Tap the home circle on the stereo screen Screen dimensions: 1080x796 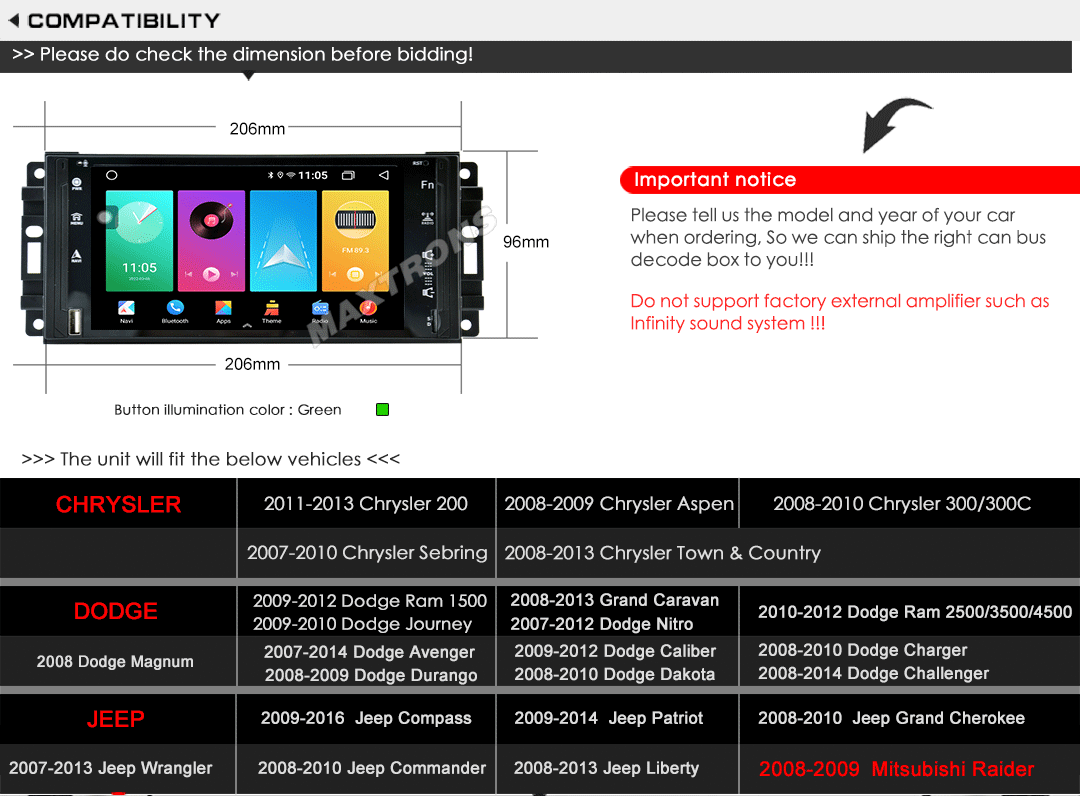(x=112, y=176)
